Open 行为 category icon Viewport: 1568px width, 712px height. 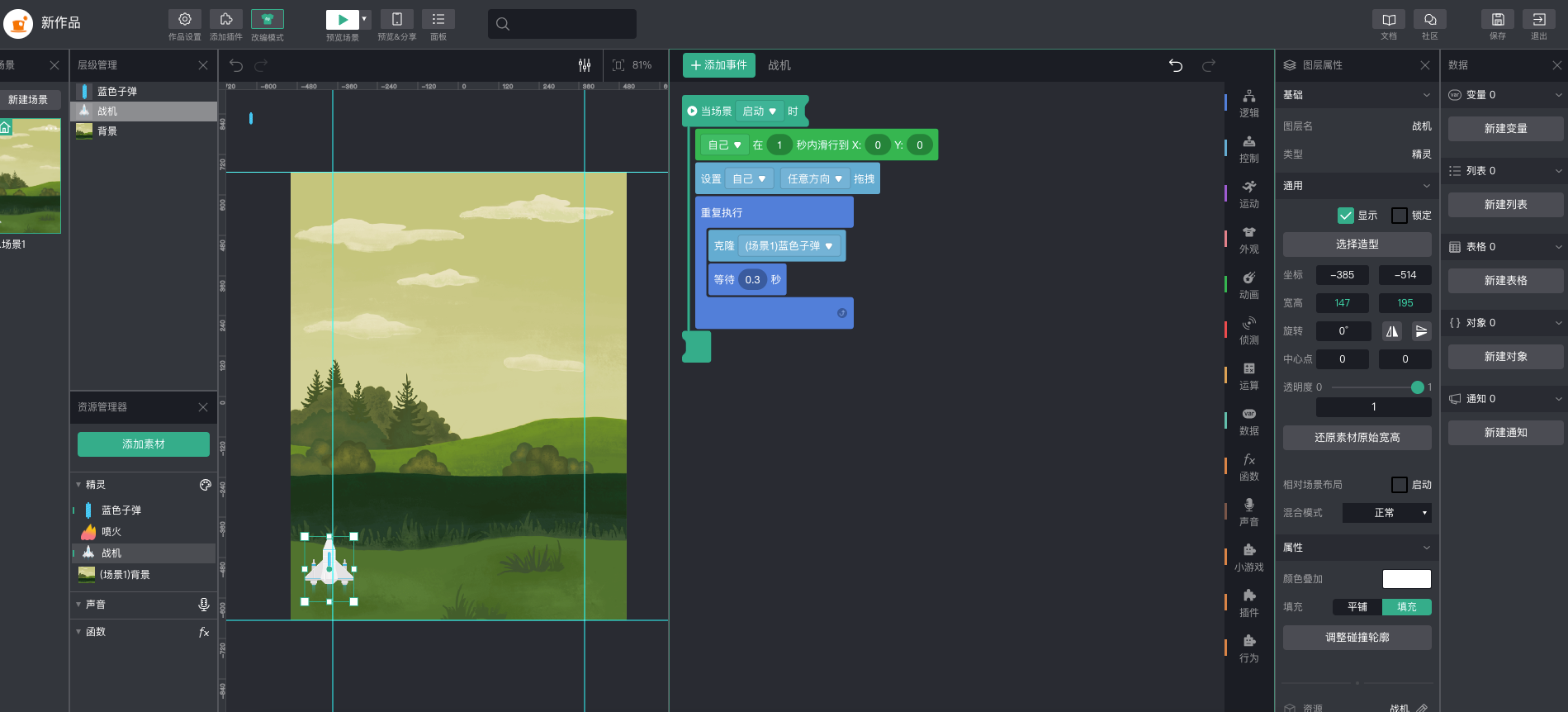[x=1249, y=641]
